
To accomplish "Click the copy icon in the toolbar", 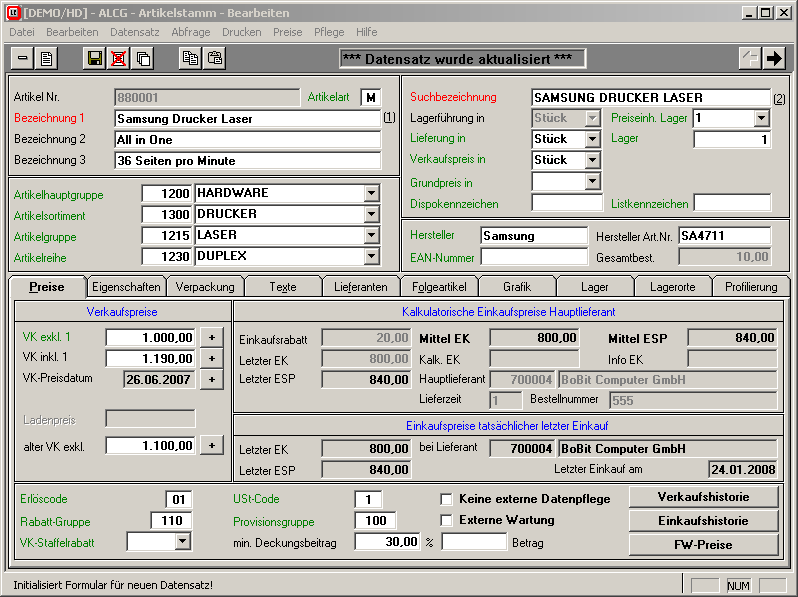I will coord(189,58).
